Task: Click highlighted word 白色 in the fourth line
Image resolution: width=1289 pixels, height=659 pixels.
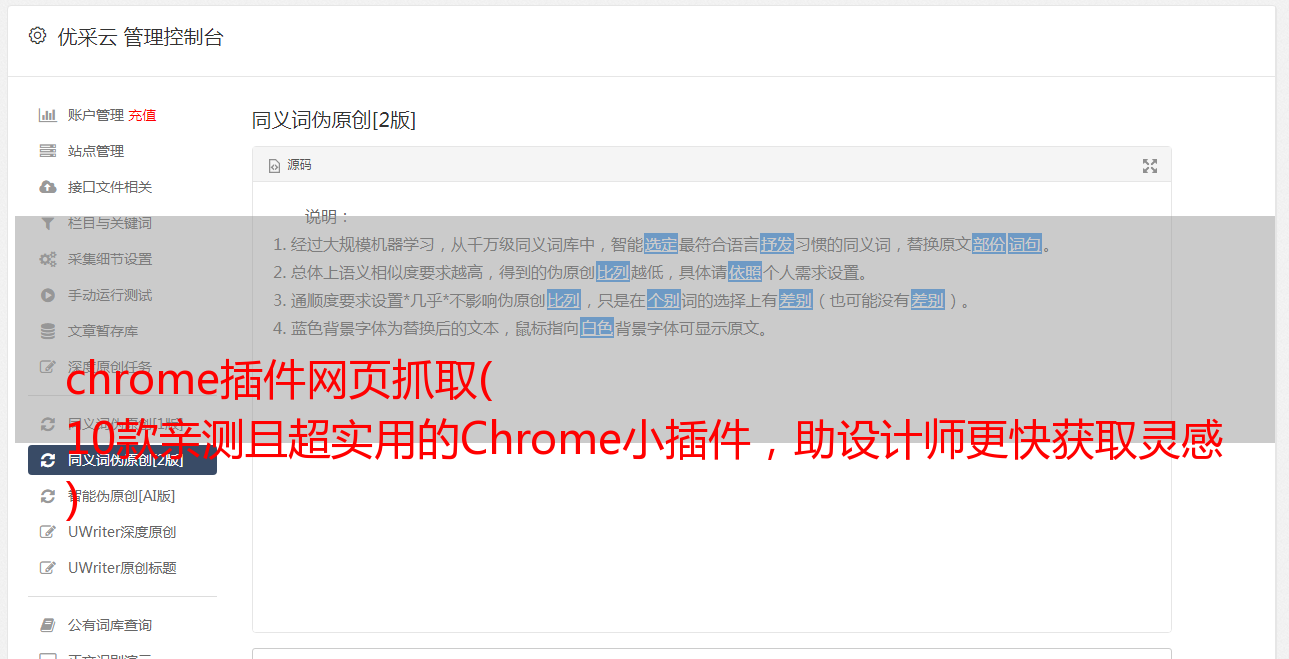Action: [597, 328]
